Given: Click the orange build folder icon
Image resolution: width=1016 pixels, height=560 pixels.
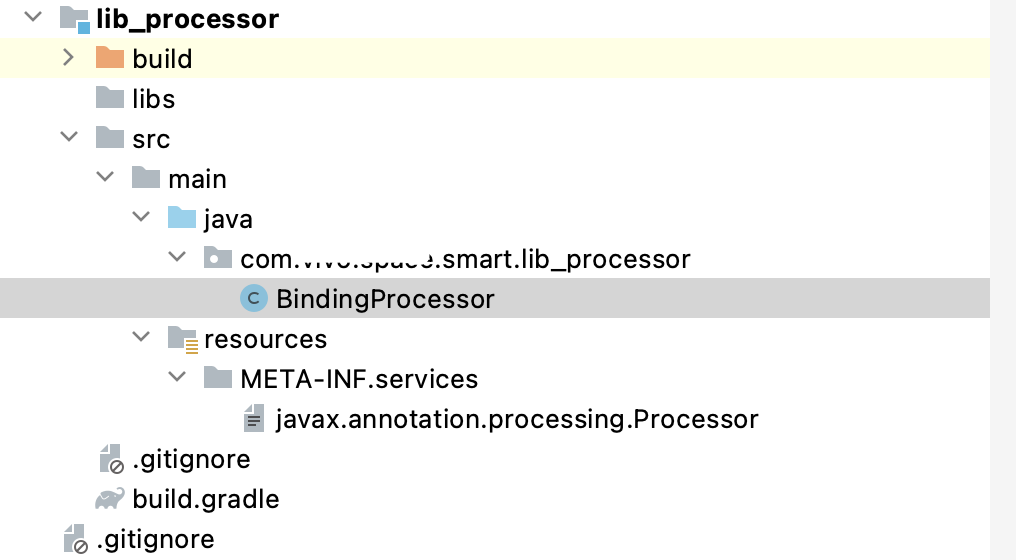Looking at the screenshot, I should (110, 58).
